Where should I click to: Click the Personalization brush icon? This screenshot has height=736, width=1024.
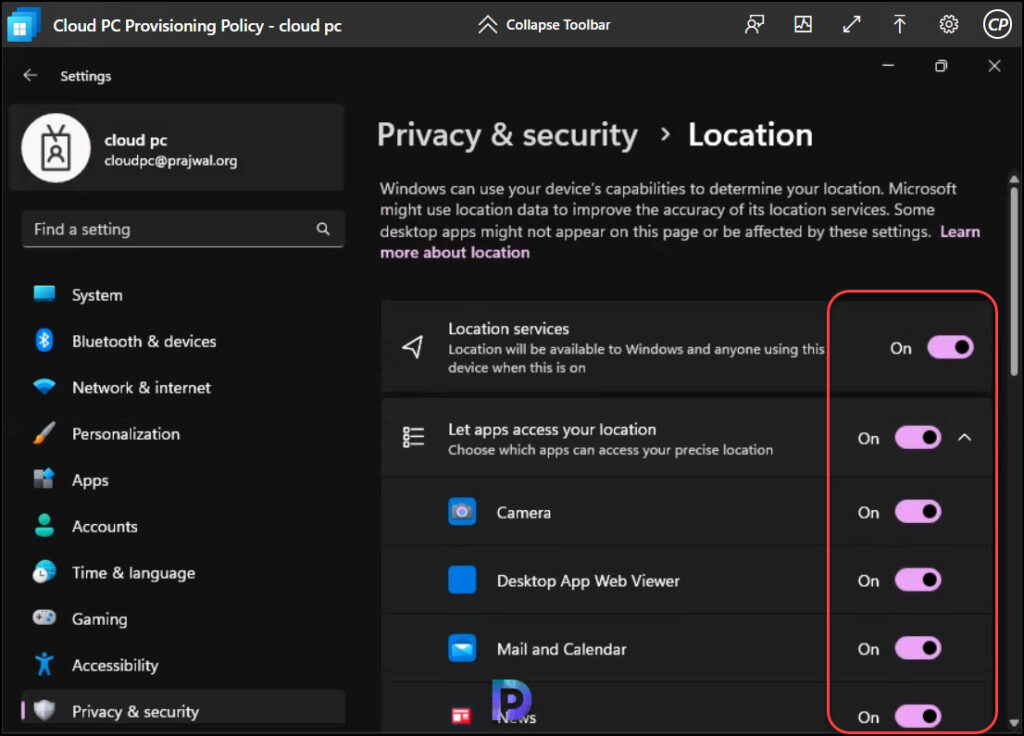tap(44, 433)
